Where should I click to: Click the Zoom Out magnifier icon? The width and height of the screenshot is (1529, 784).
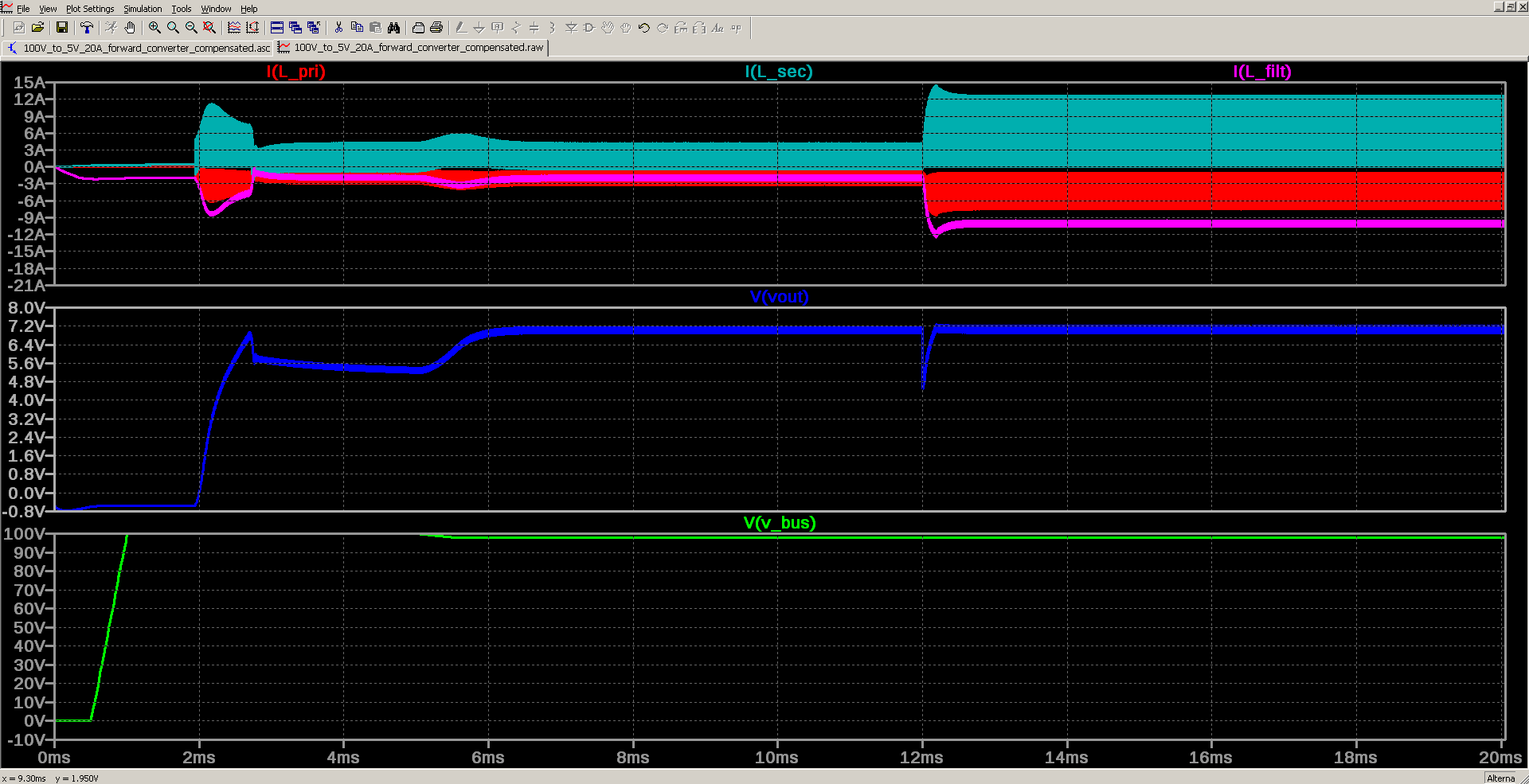click(x=191, y=28)
